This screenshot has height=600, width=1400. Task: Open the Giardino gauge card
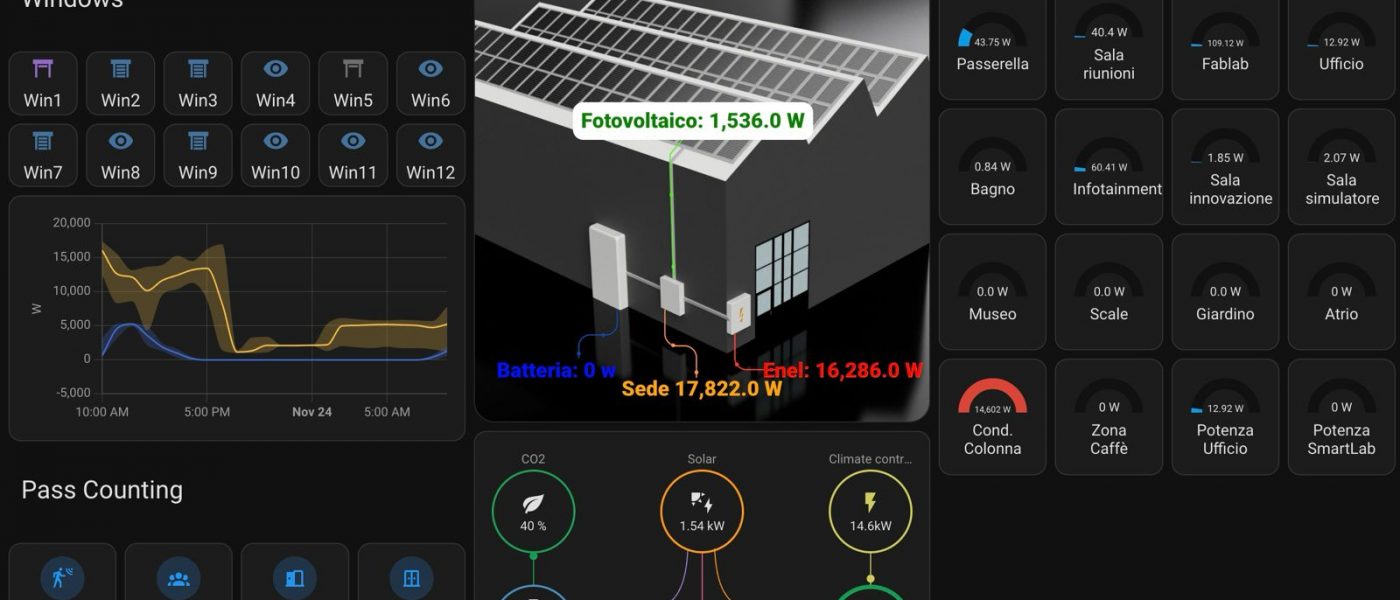pos(1225,292)
